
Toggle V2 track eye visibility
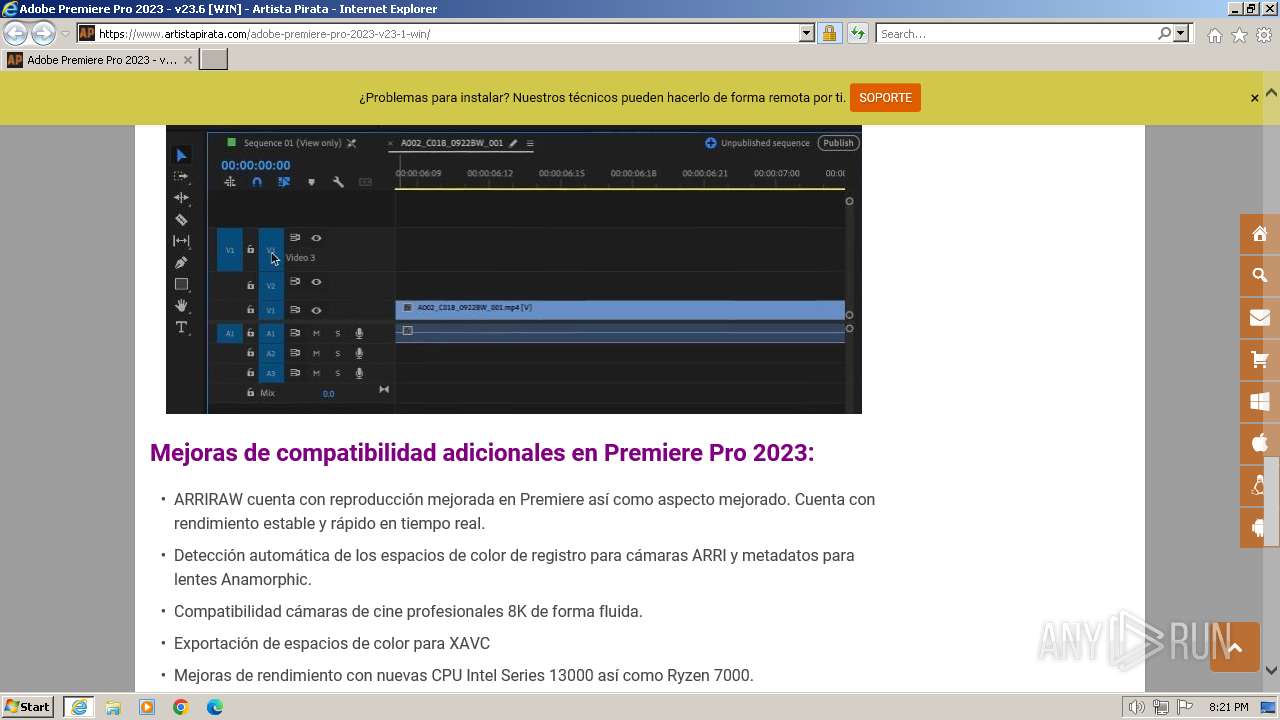coord(316,282)
